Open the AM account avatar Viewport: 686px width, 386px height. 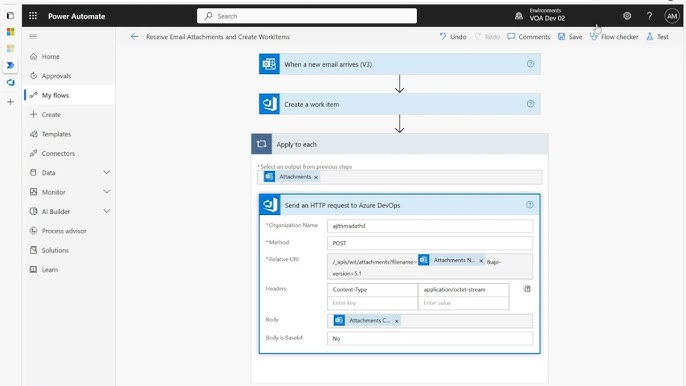tap(672, 16)
